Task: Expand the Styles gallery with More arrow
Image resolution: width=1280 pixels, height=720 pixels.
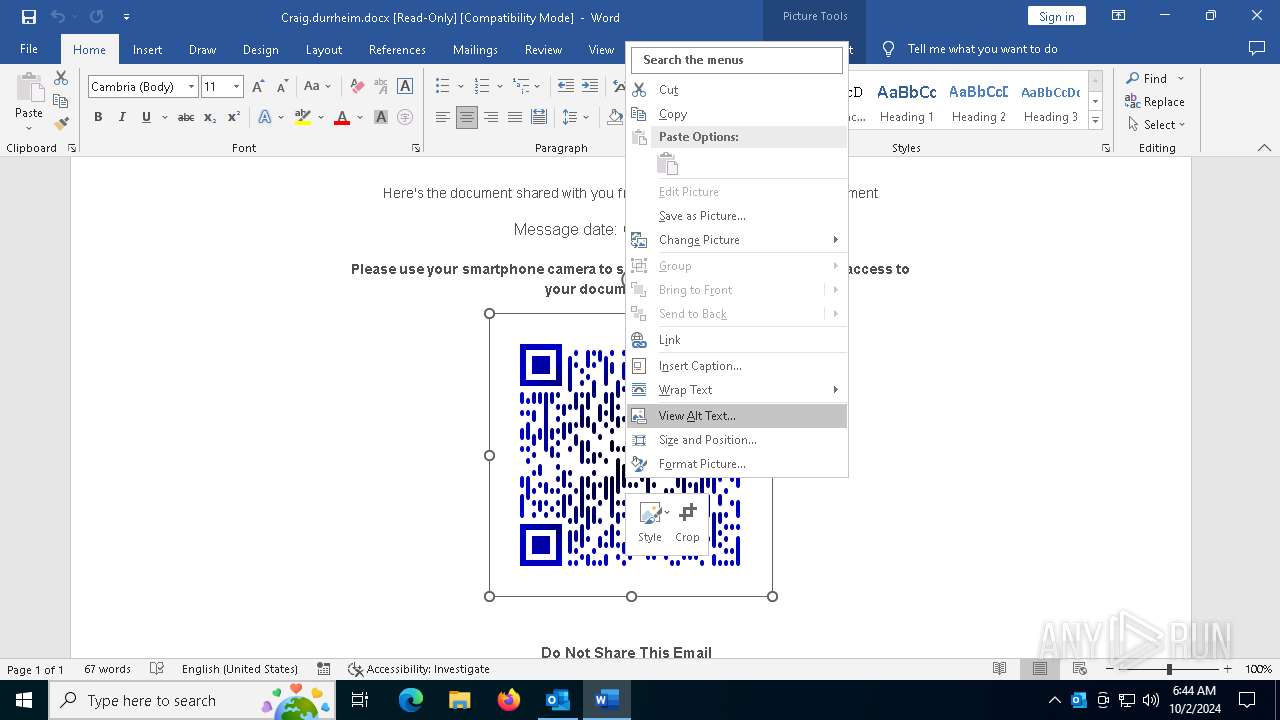Action: pyautogui.click(x=1095, y=121)
